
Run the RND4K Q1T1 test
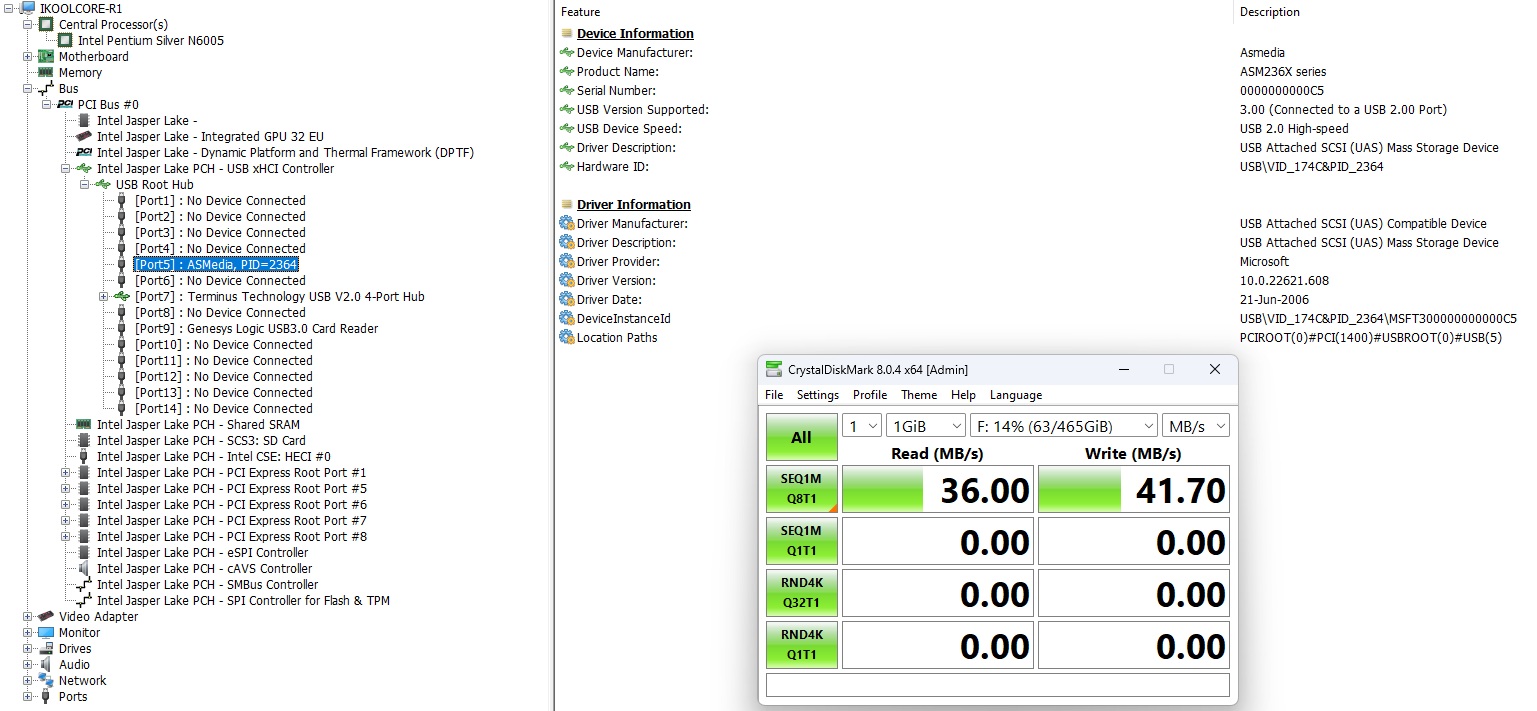tap(802, 645)
